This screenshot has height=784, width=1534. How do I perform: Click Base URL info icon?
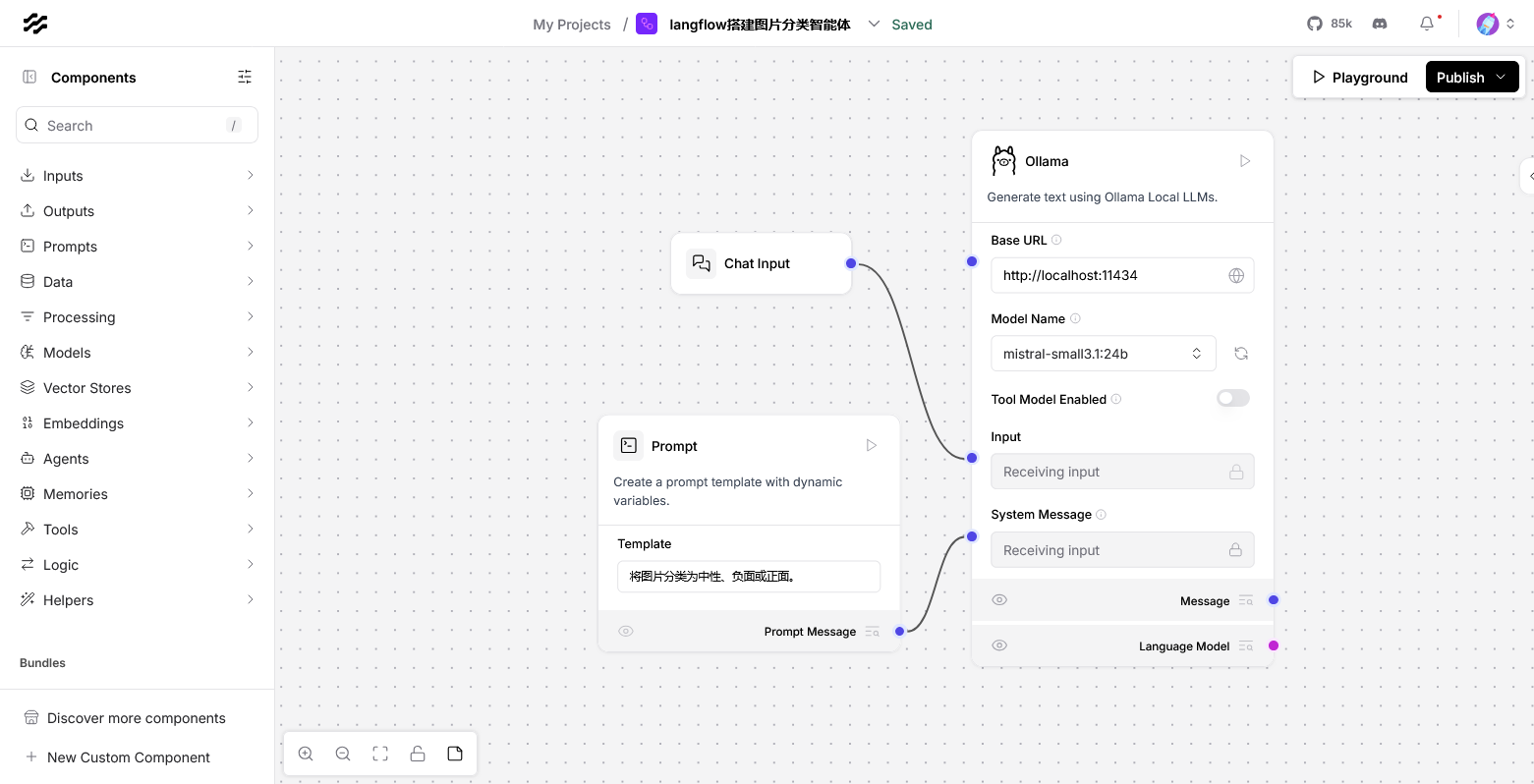(x=1056, y=240)
